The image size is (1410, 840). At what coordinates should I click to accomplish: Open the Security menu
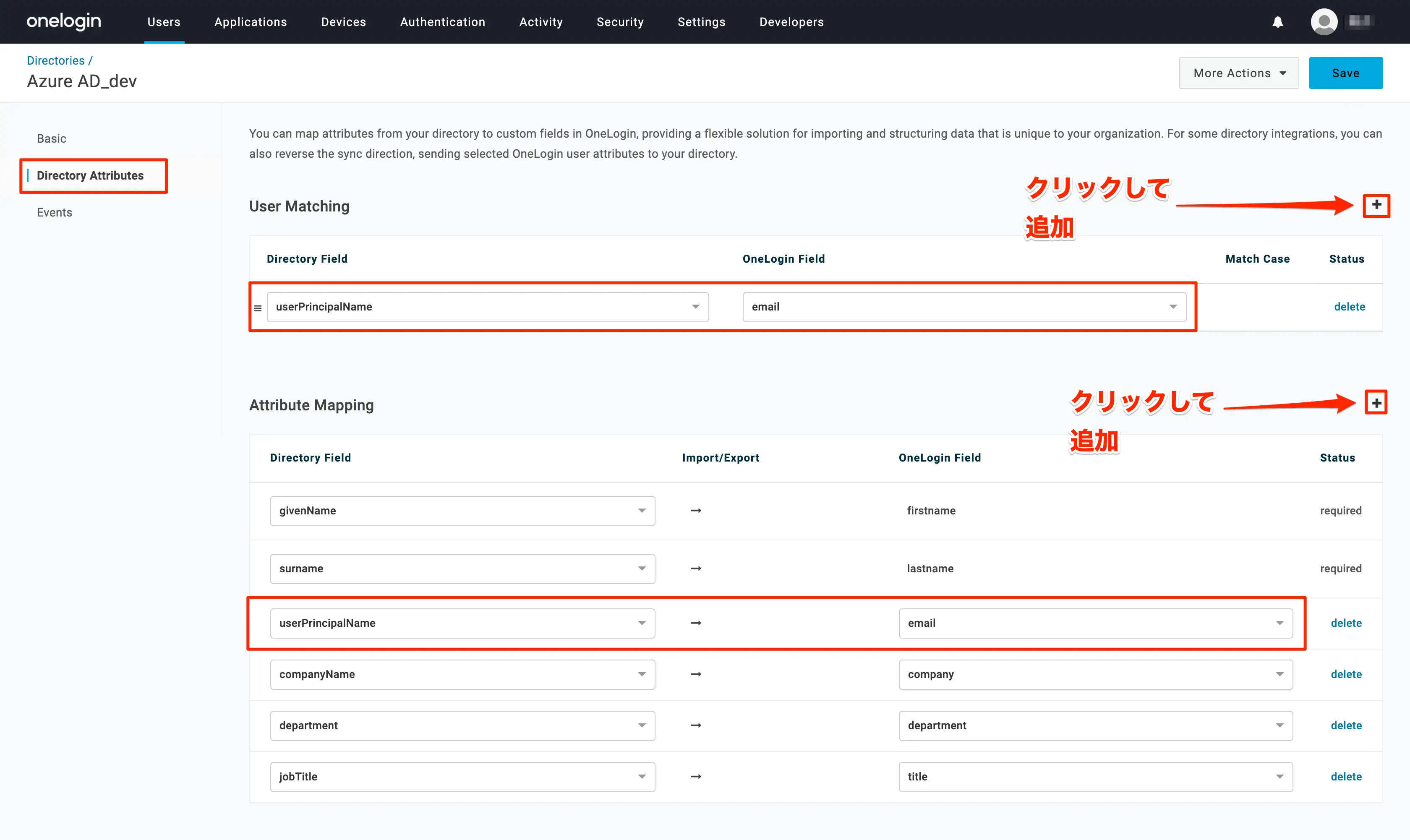(620, 22)
